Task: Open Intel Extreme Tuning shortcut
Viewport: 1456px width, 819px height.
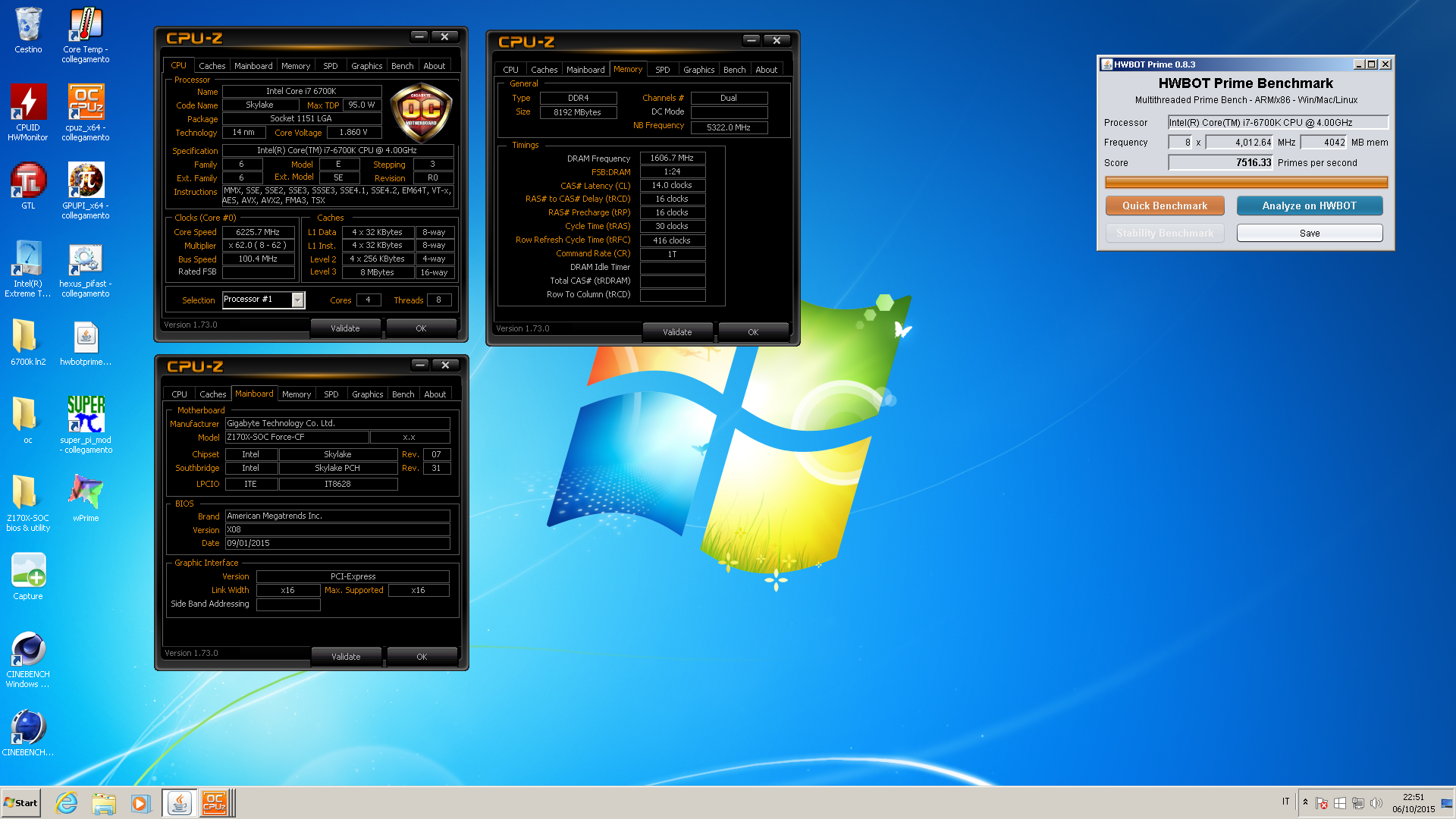Action: (x=28, y=268)
